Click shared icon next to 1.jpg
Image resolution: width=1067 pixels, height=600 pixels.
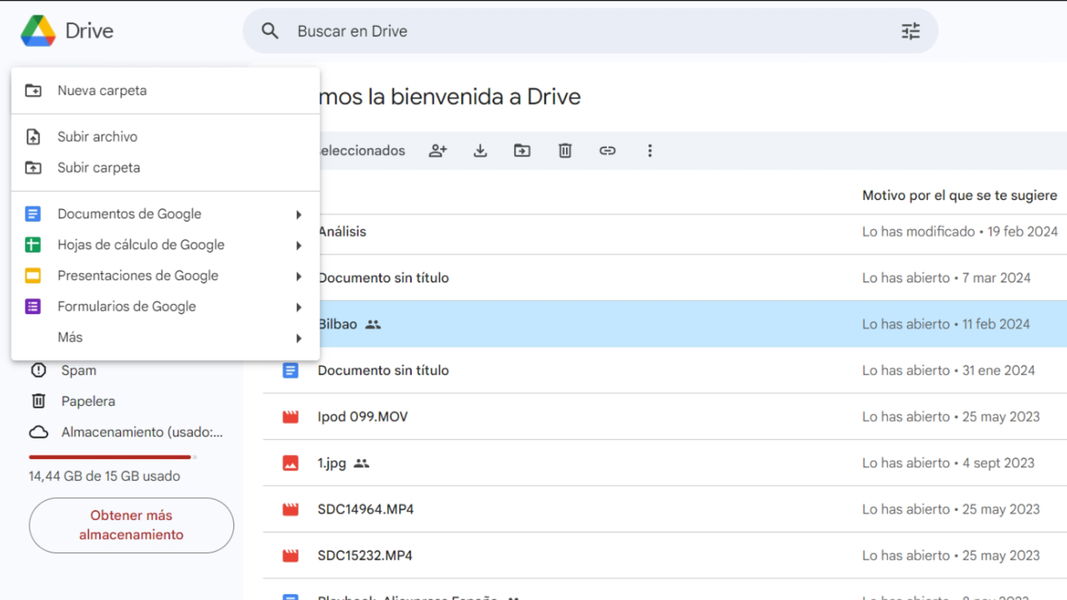click(x=361, y=463)
